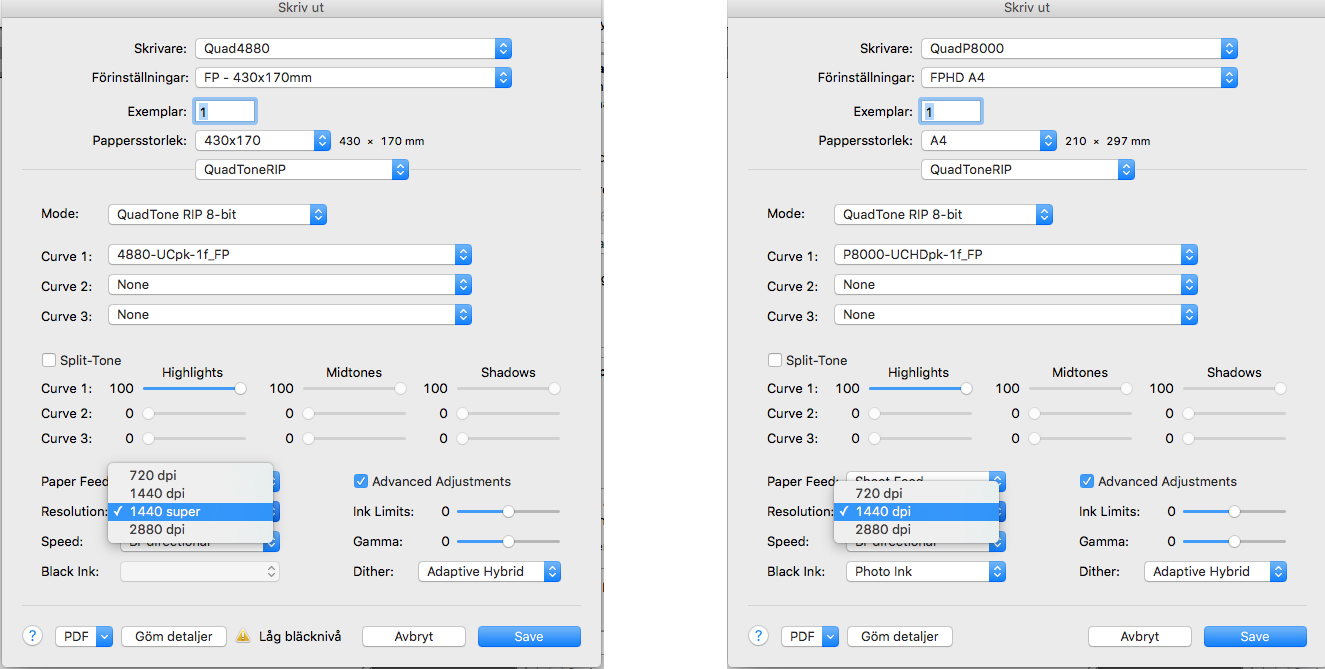1325x669 pixels.
Task: Click Curve 1 Shadows slider in Quad4880 dialog
Action: [509, 388]
